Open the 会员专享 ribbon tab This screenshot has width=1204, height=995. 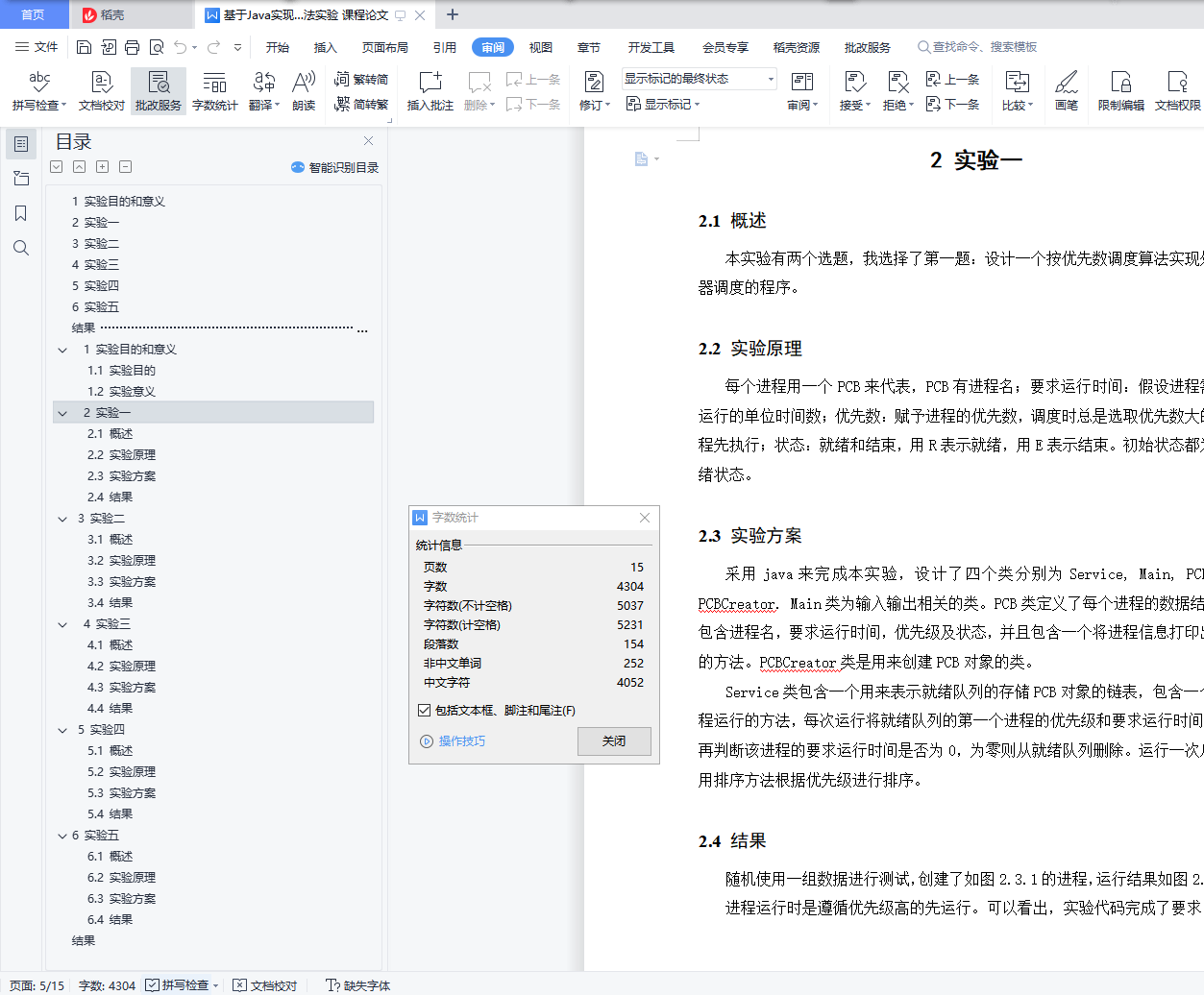725,47
